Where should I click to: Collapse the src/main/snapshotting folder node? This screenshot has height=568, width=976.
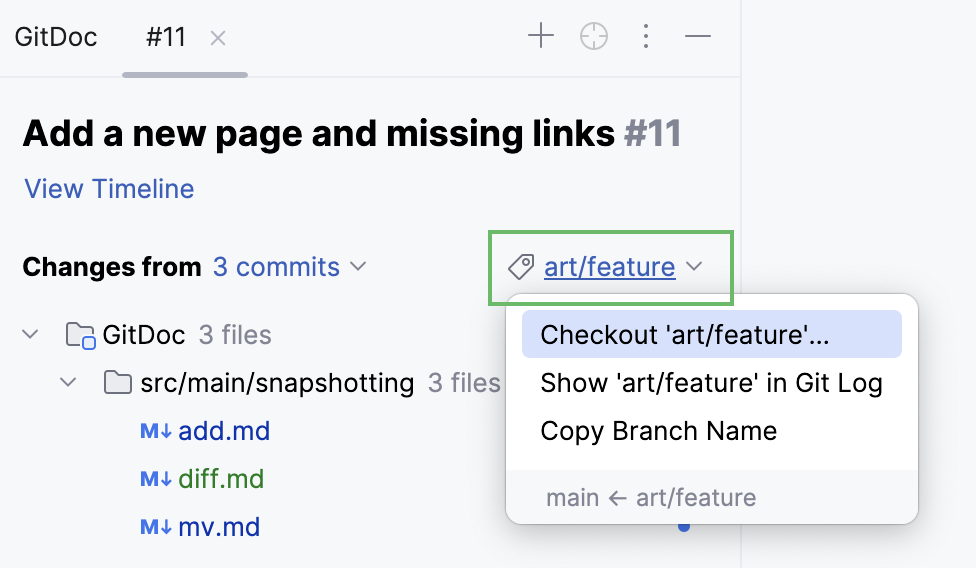69,382
